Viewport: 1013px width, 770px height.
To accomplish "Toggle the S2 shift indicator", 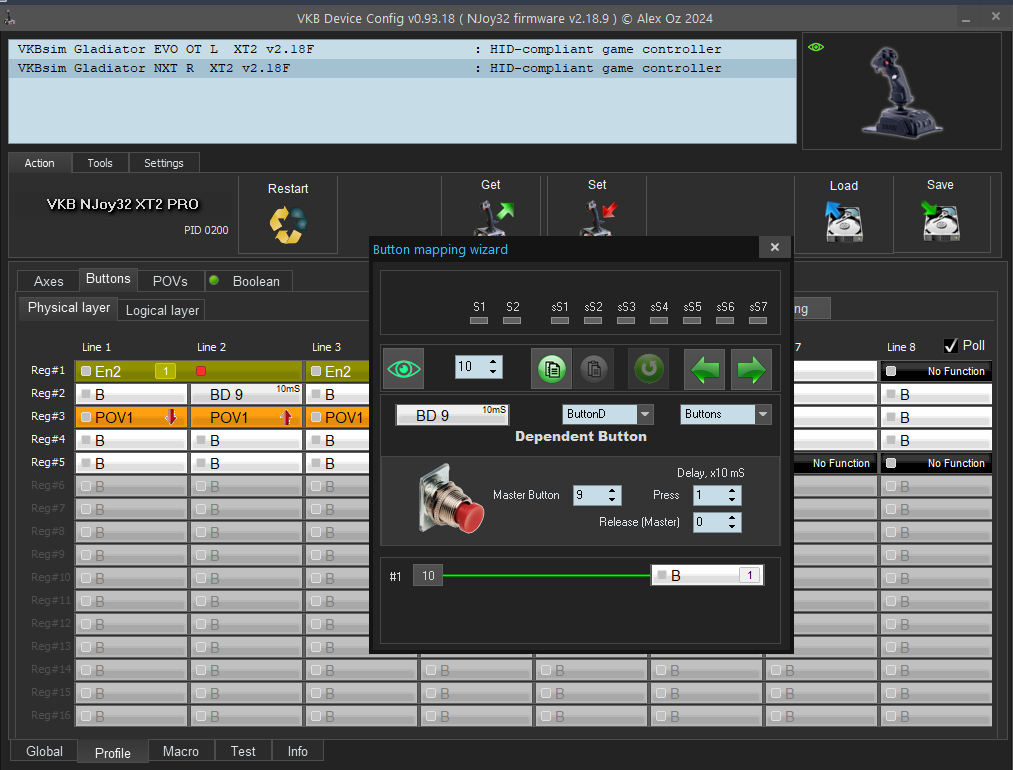I will [x=512, y=320].
